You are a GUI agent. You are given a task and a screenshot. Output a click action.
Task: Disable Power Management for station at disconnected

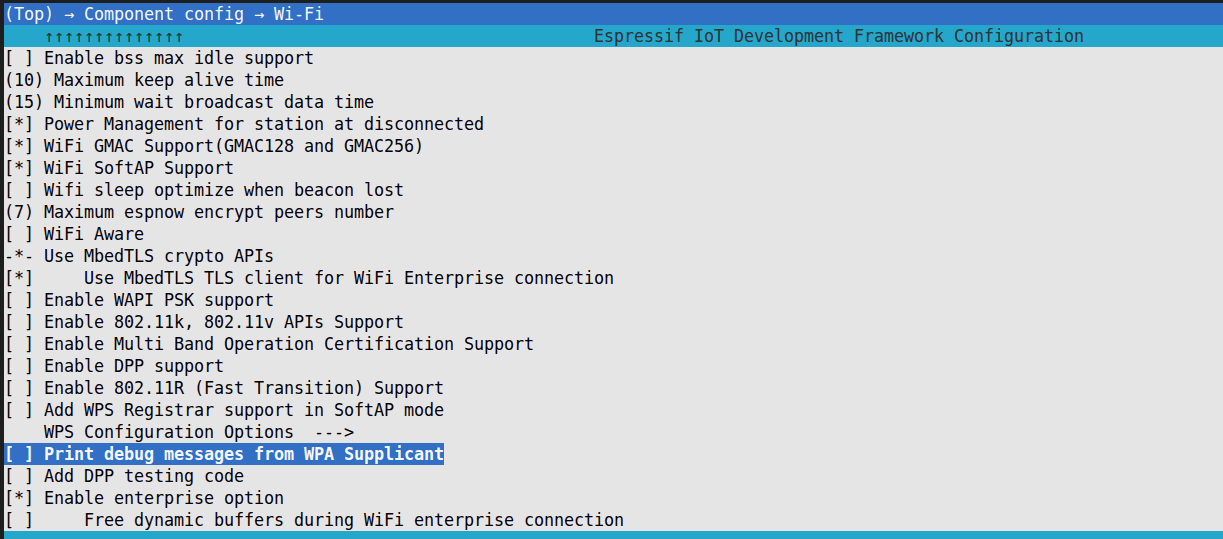[x=19, y=124]
